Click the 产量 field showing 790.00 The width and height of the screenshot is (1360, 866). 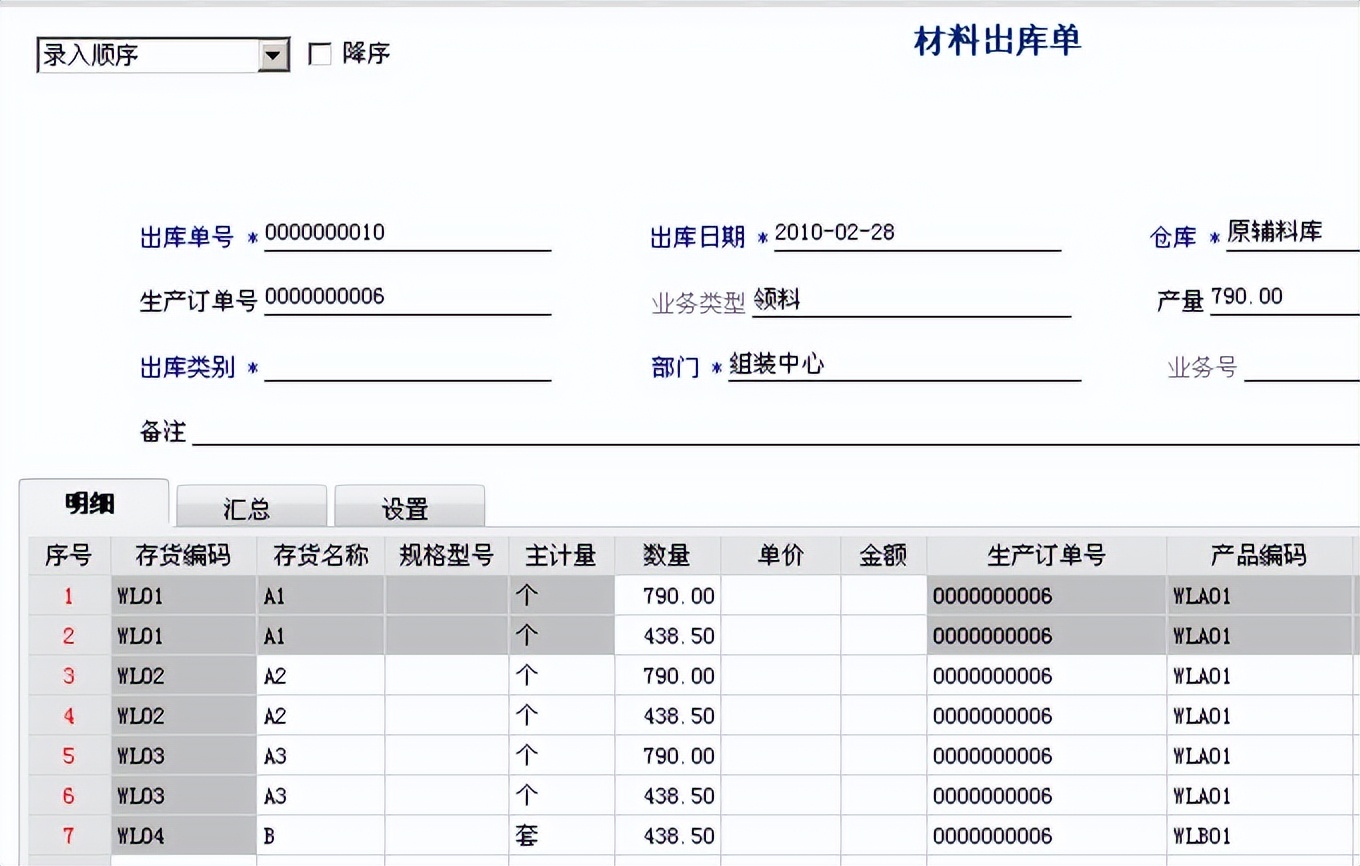click(1290, 297)
